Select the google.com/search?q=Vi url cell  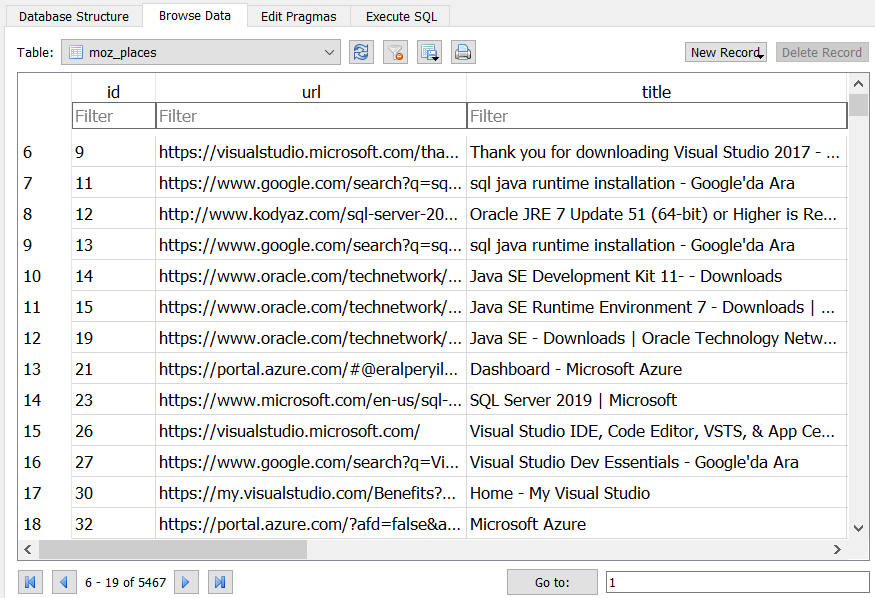click(311, 462)
